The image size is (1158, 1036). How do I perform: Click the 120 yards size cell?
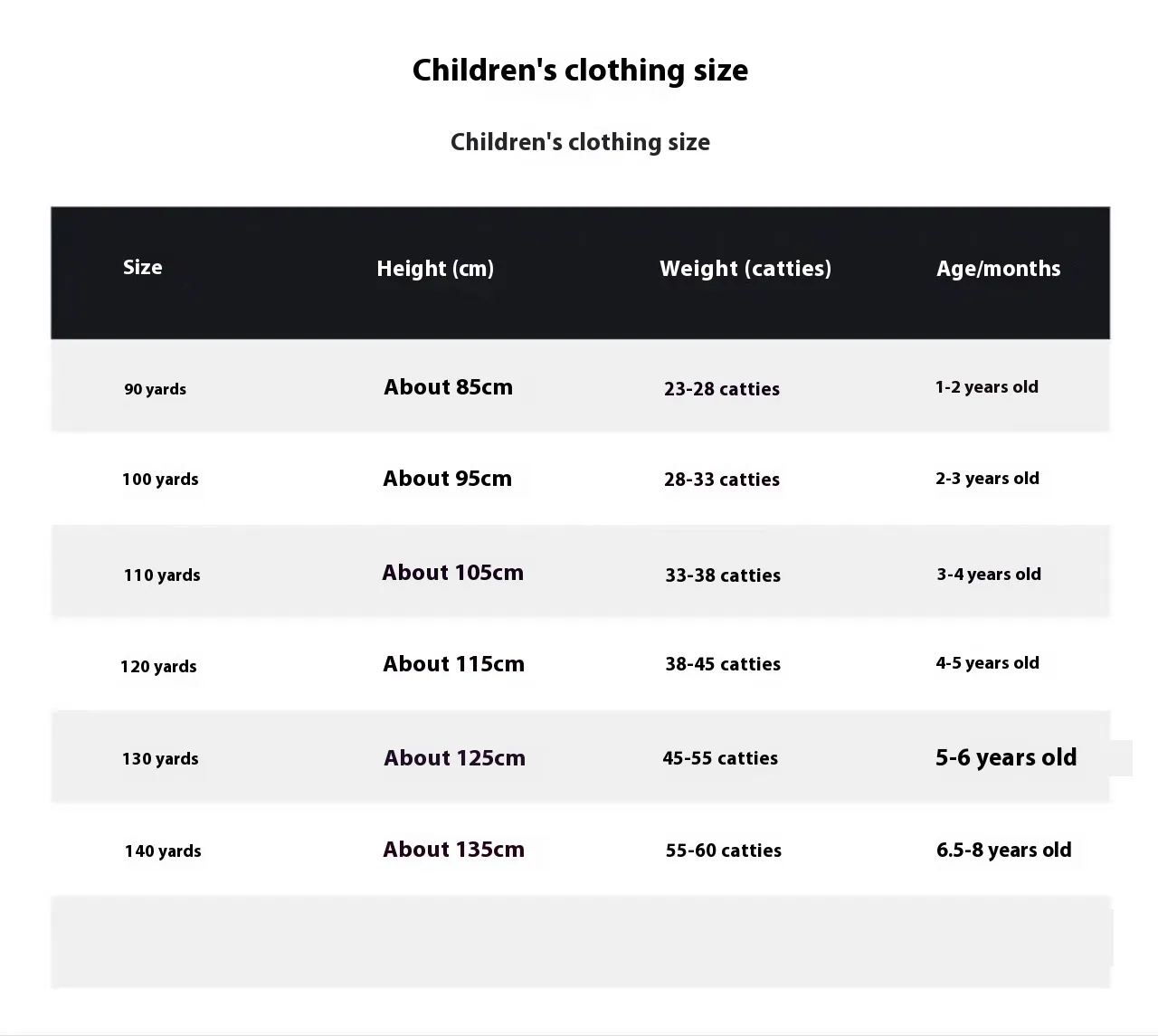click(158, 667)
